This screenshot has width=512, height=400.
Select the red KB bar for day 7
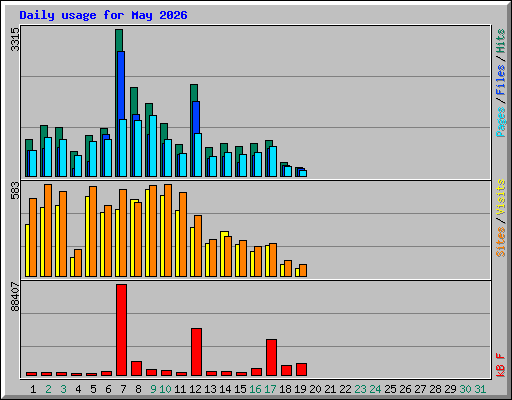coord(121,330)
